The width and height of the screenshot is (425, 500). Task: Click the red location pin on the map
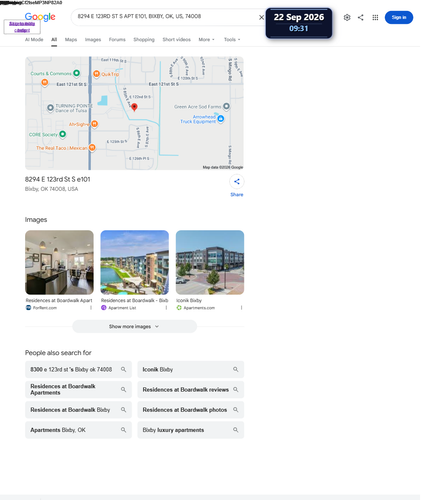click(x=134, y=107)
